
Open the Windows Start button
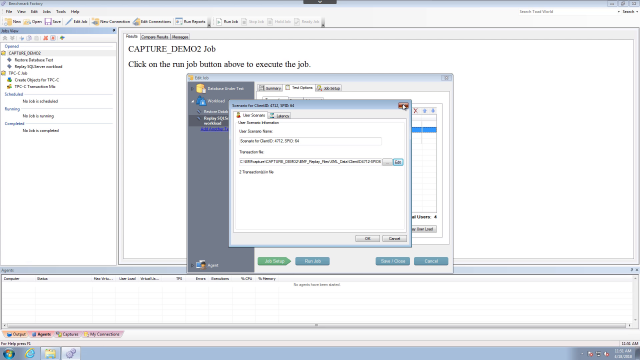click(x=9, y=353)
